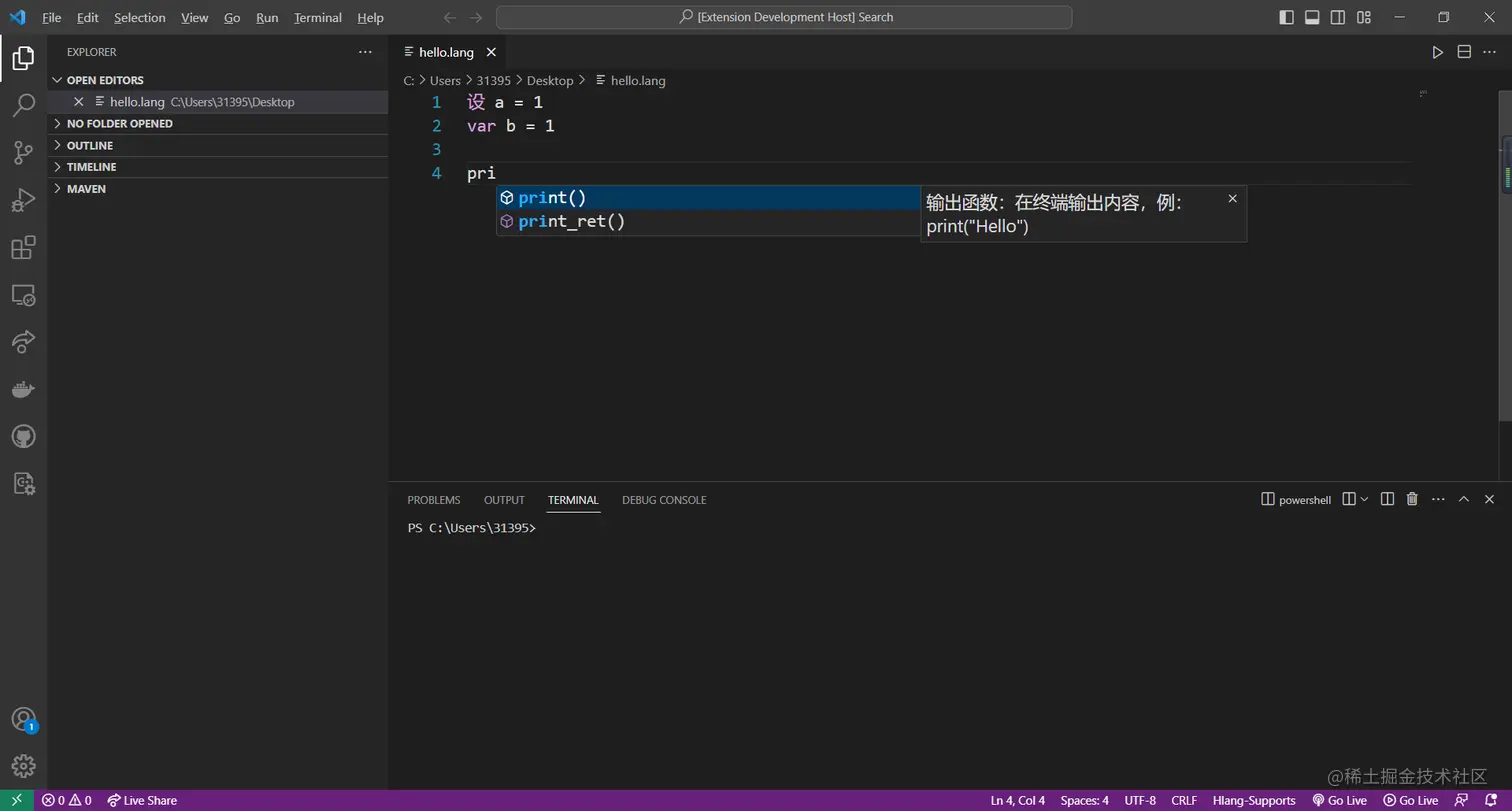Open notifications bell in status bar
Screen dimensions: 1512x811
coord(1490,800)
